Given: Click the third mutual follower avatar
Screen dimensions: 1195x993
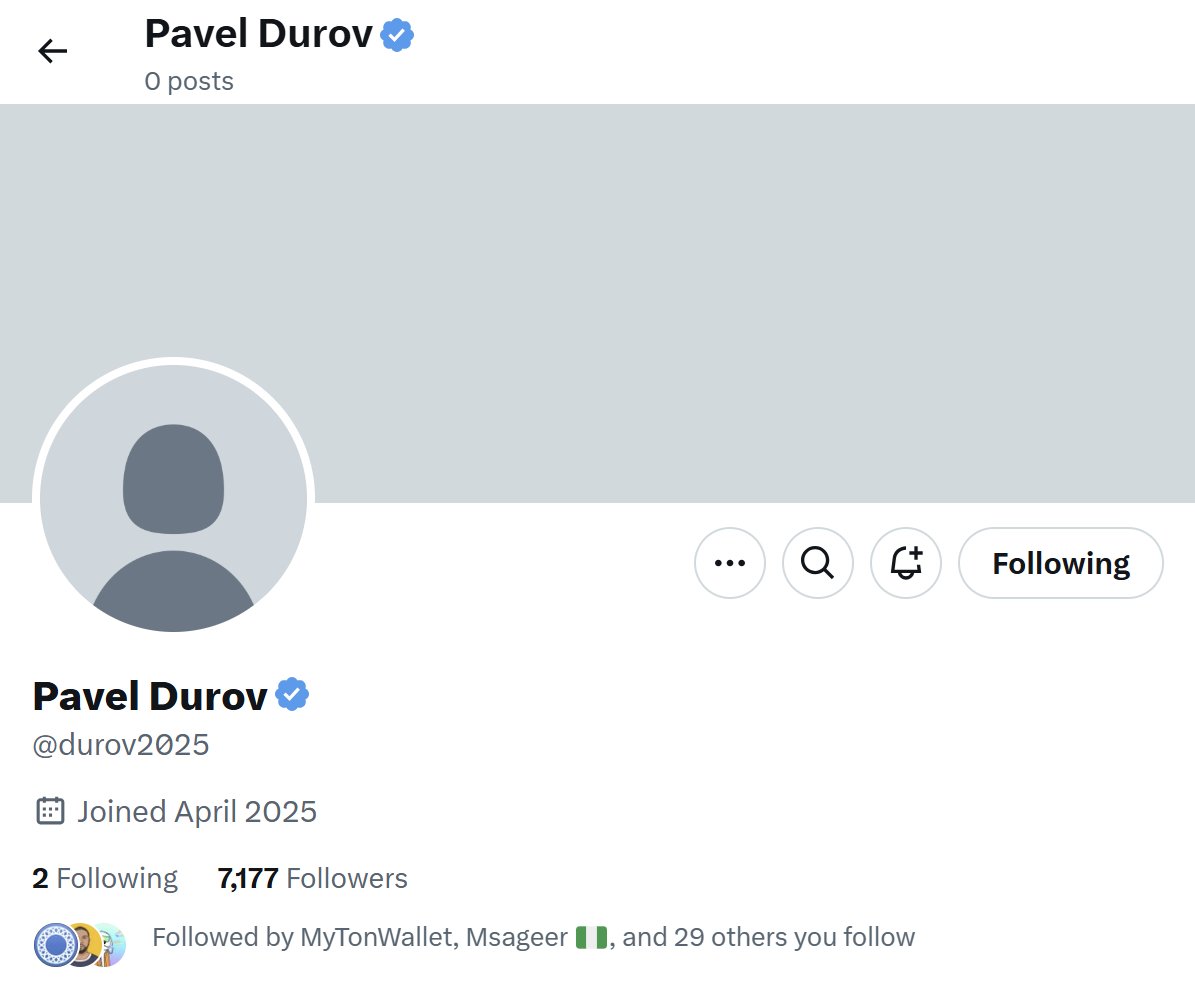Looking at the screenshot, I should [x=113, y=945].
